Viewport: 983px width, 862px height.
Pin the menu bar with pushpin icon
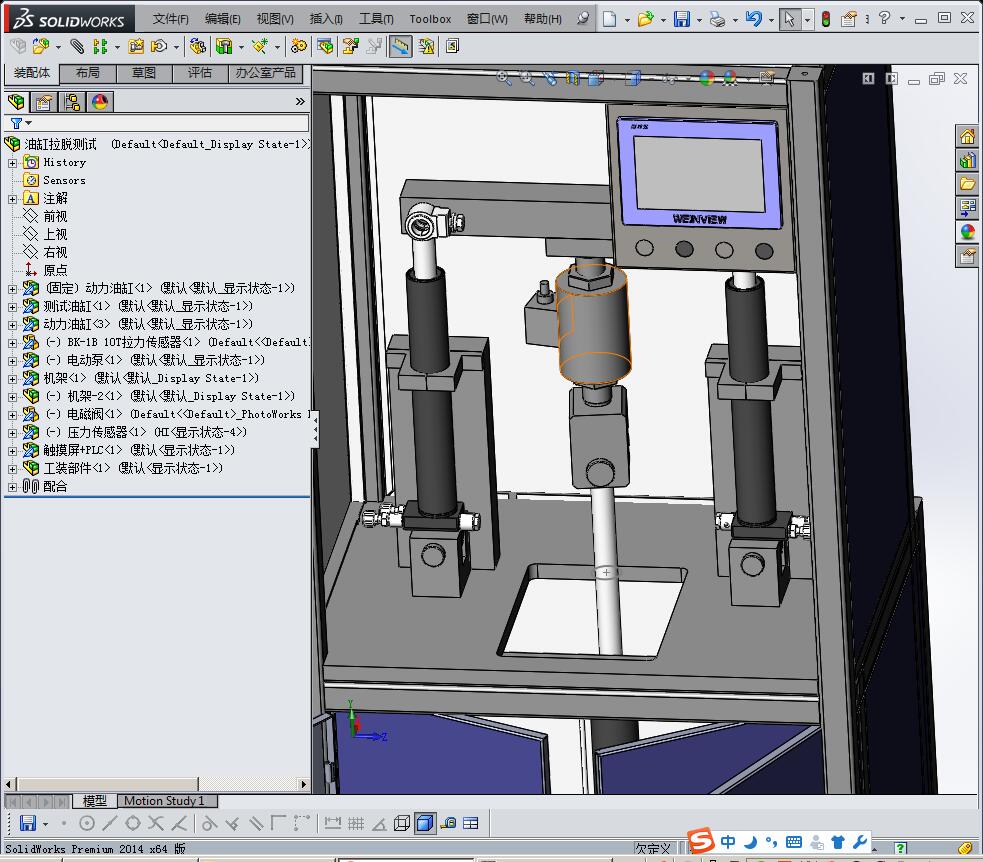[583, 19]
